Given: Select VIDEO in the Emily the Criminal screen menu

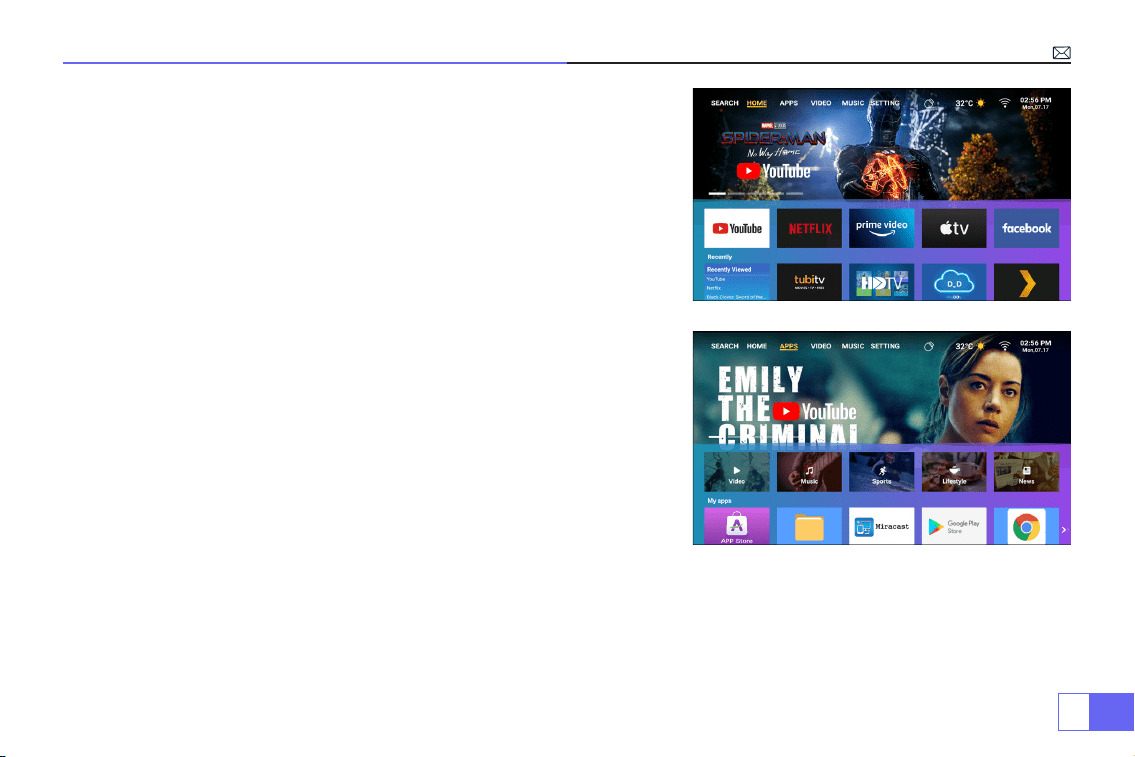Looking at the screenshot, I should (x=821, y=346).
